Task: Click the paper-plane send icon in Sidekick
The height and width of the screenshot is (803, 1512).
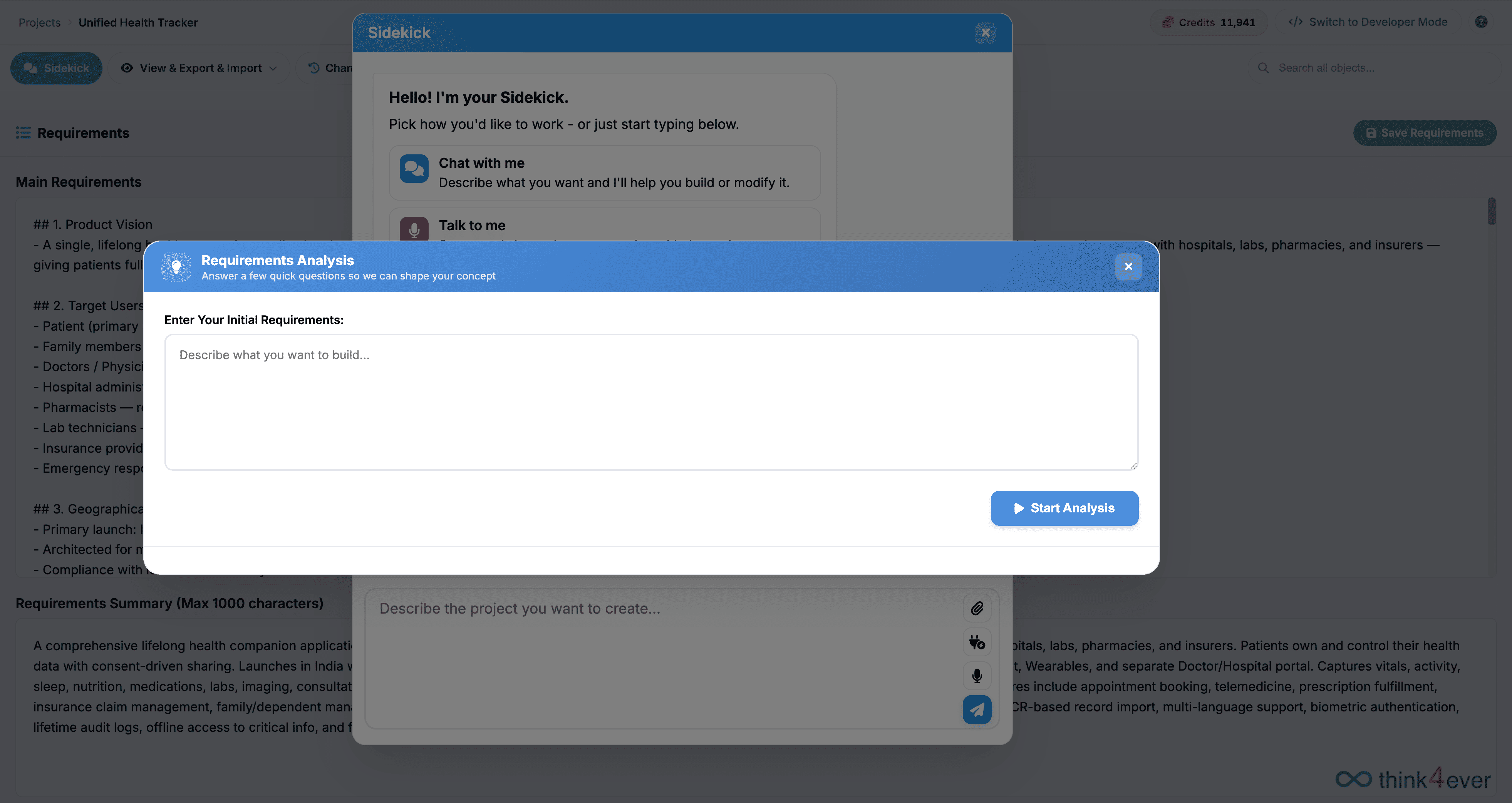Action: coord(977,710)
